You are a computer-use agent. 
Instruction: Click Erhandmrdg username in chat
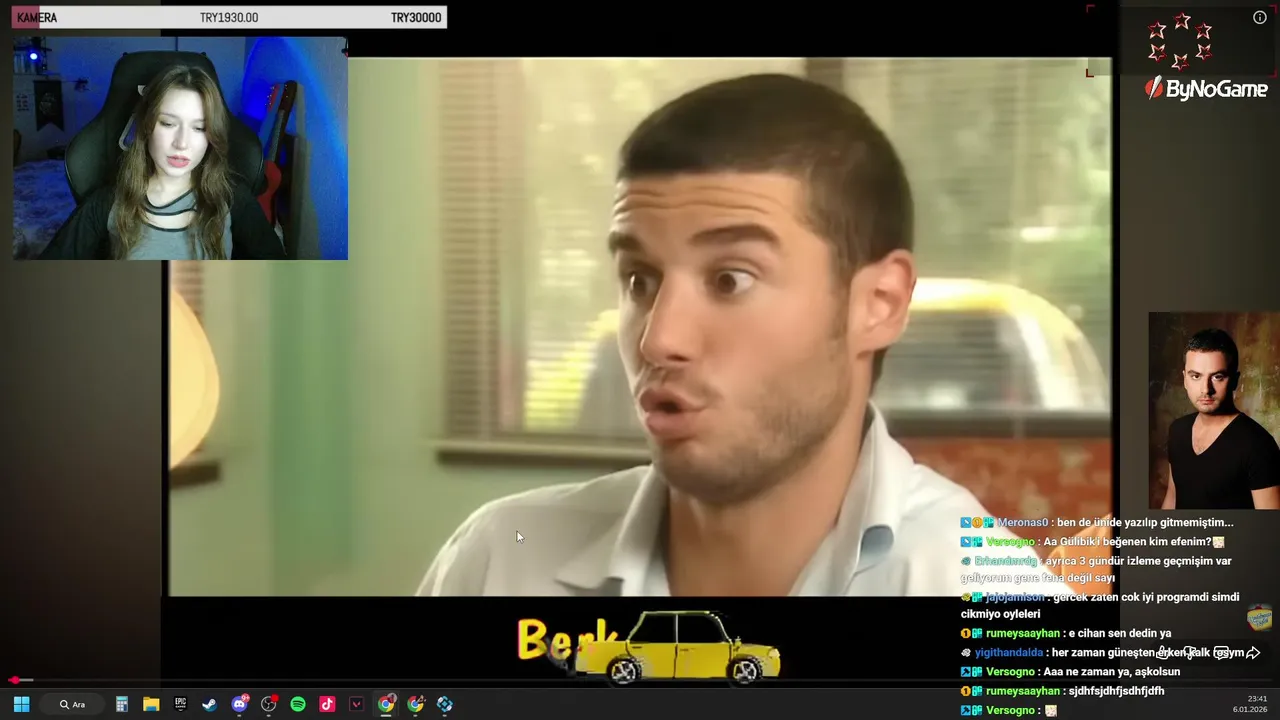1007,561
